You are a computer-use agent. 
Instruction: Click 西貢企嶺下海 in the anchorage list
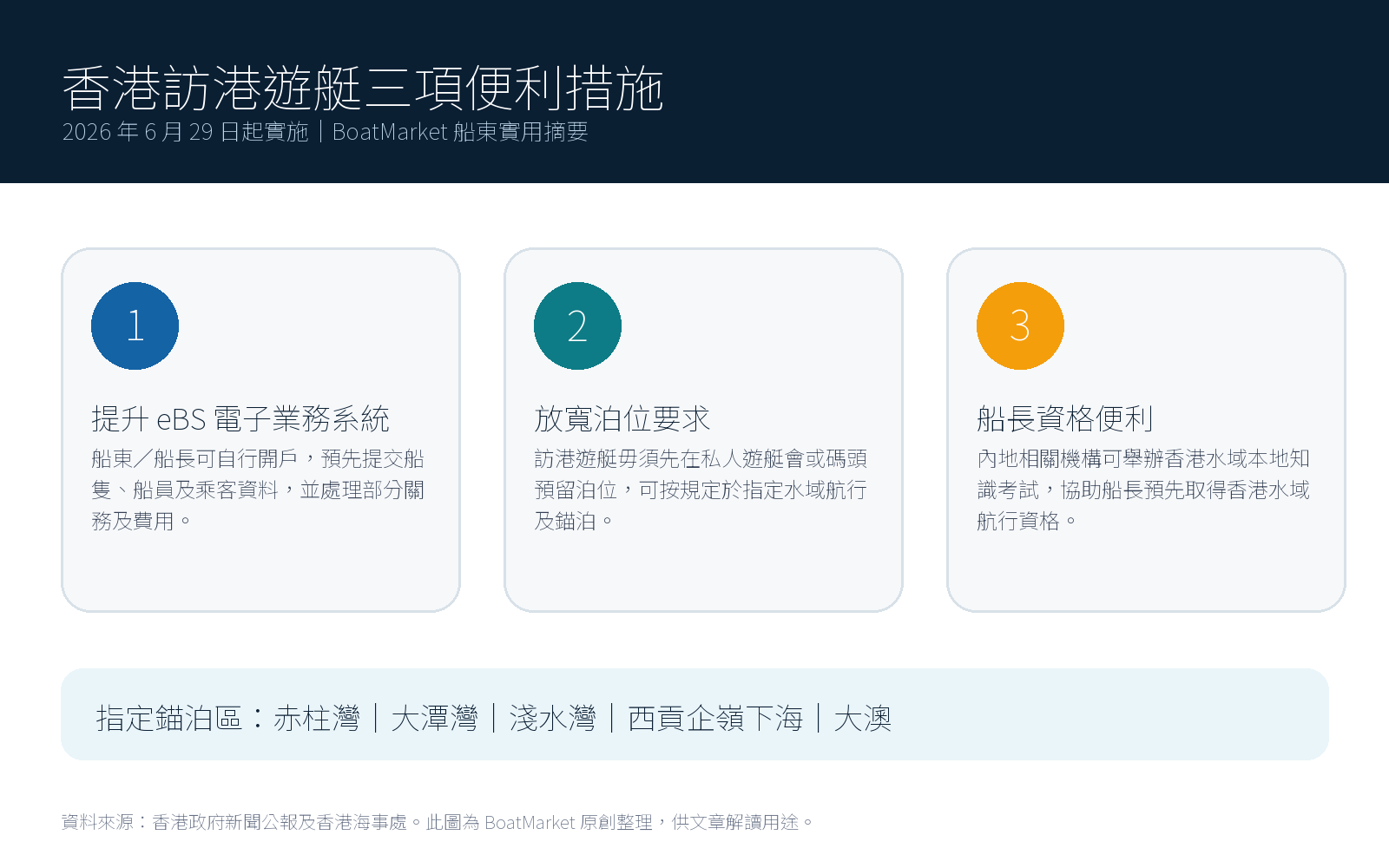715,719
